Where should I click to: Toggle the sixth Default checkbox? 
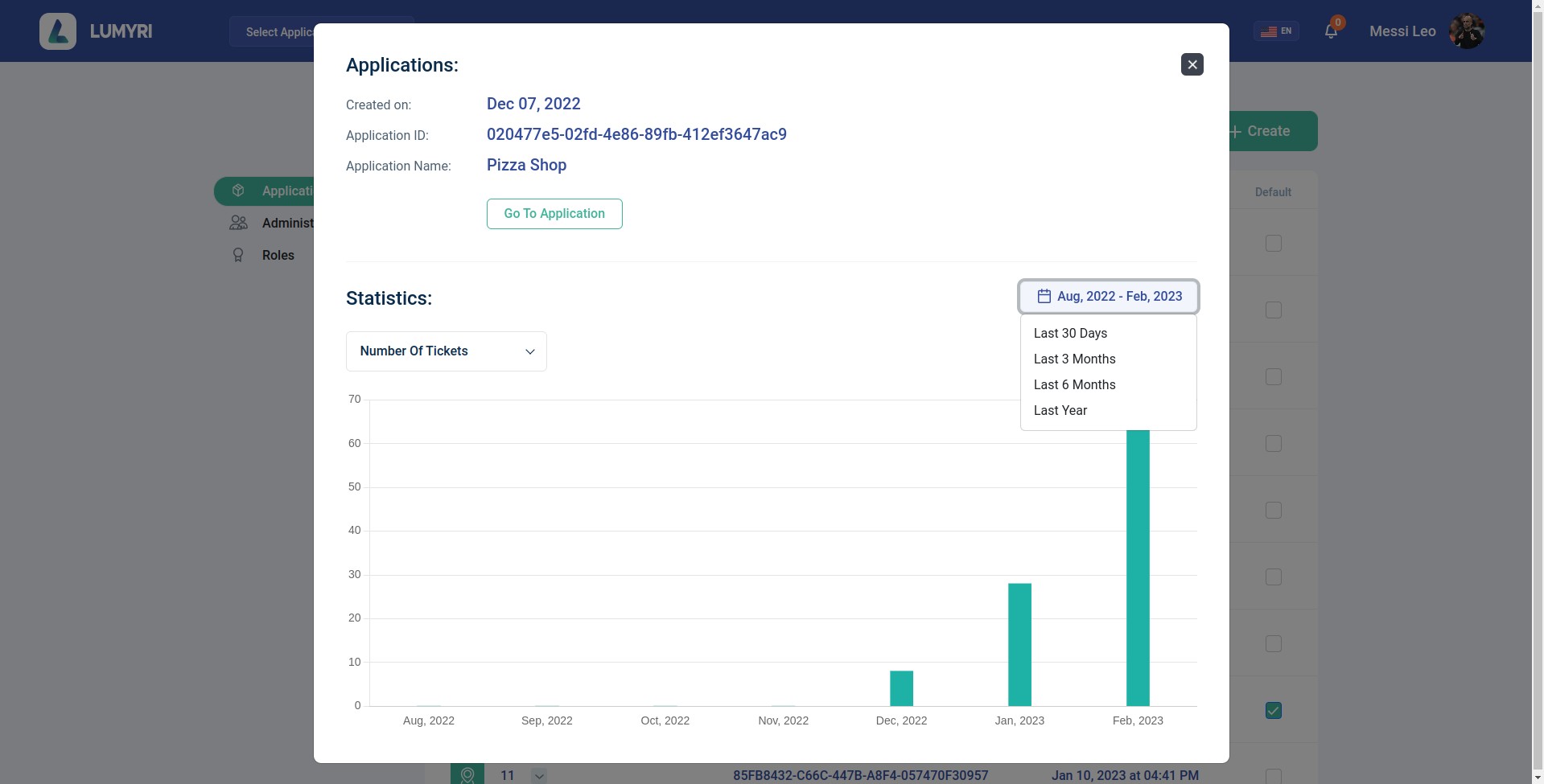click(1273, 577)
